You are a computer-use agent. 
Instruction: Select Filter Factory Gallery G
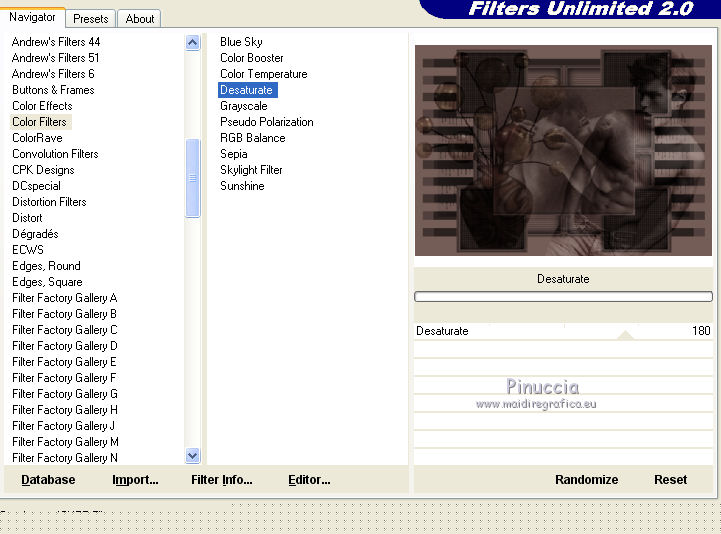(x=64, y=394)
